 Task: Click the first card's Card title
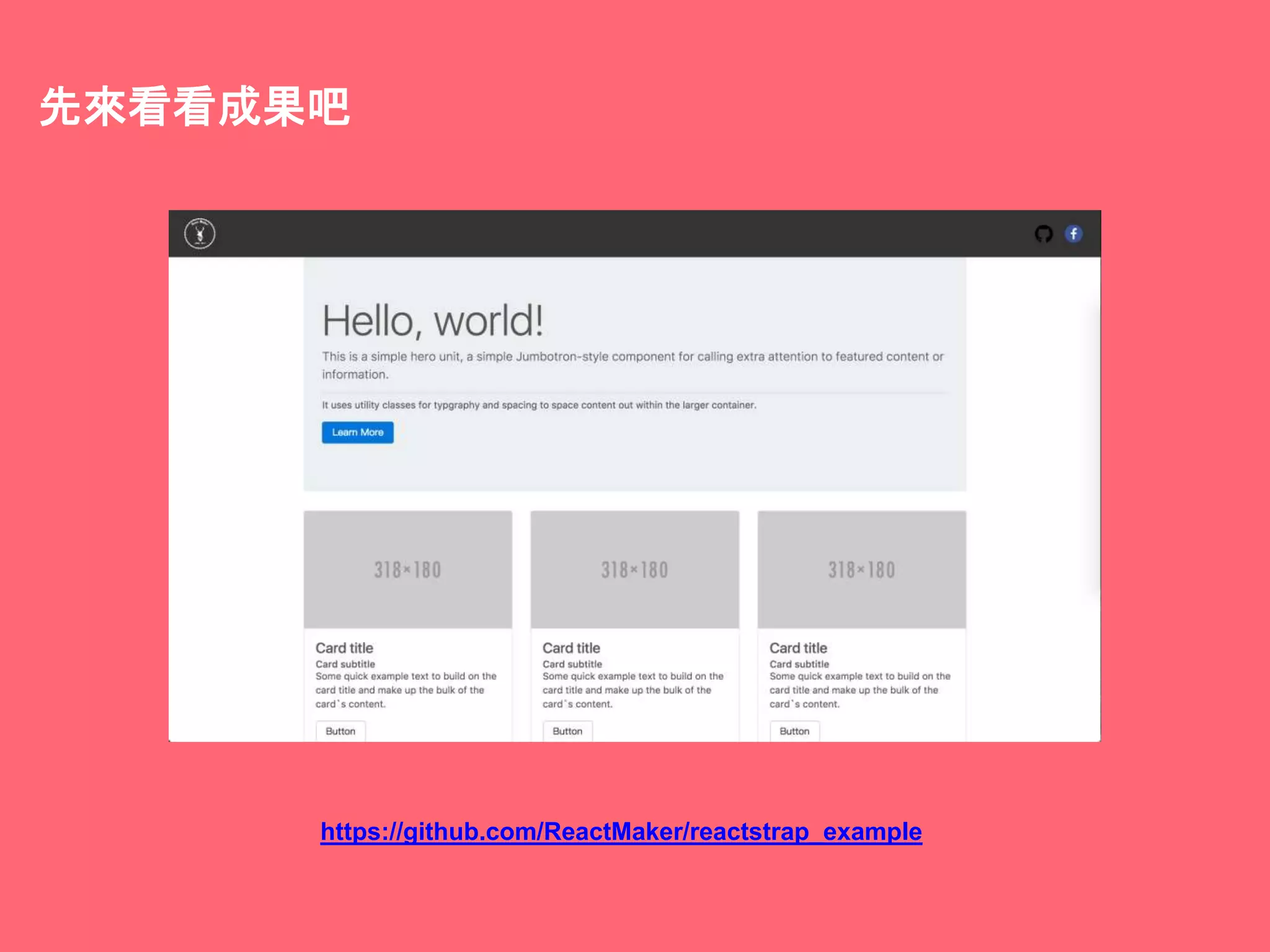click(x=344, y=648)
